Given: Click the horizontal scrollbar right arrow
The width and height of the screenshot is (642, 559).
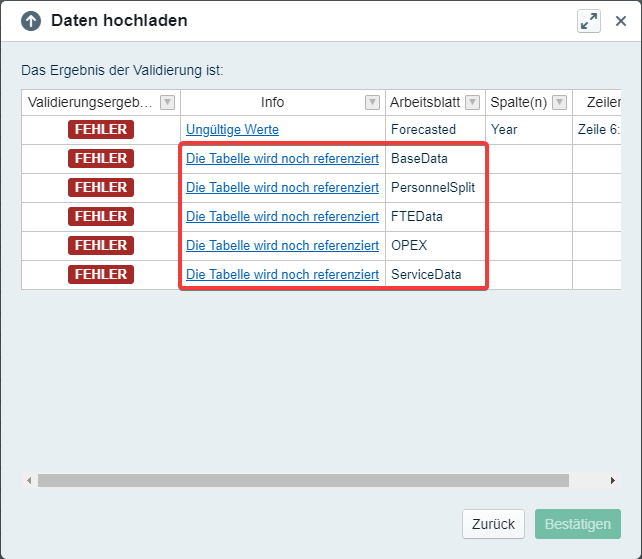Looking at the screenshot, I should coord(613,481).
